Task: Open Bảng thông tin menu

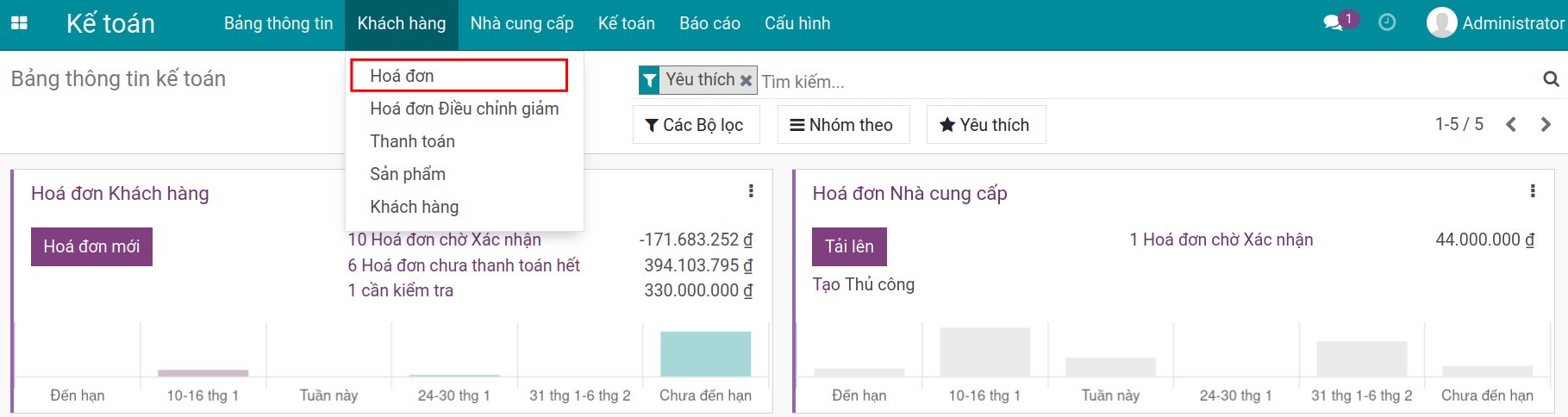Action: [278, 23]
